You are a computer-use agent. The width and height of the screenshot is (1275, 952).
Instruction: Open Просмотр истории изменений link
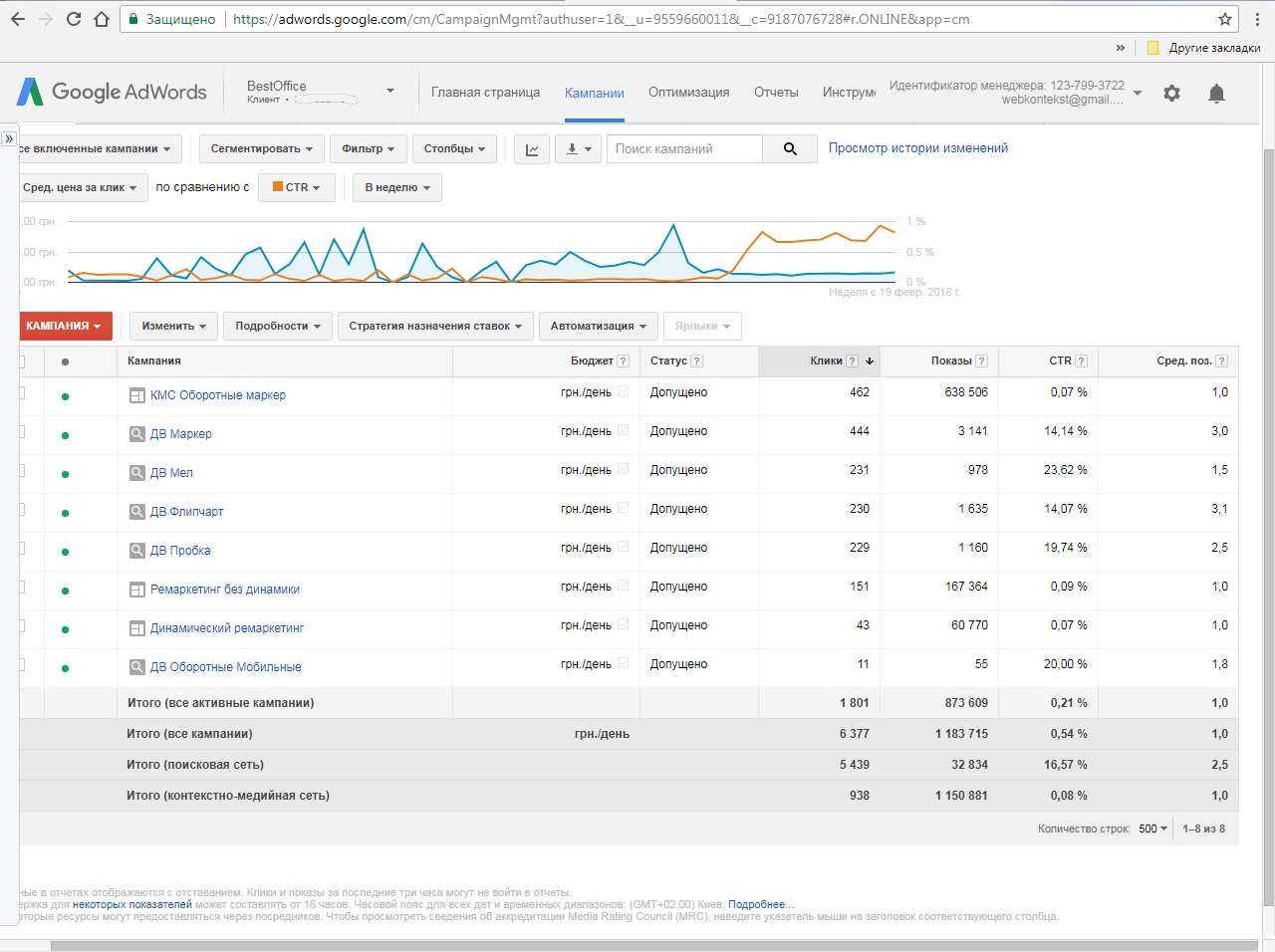918,148
